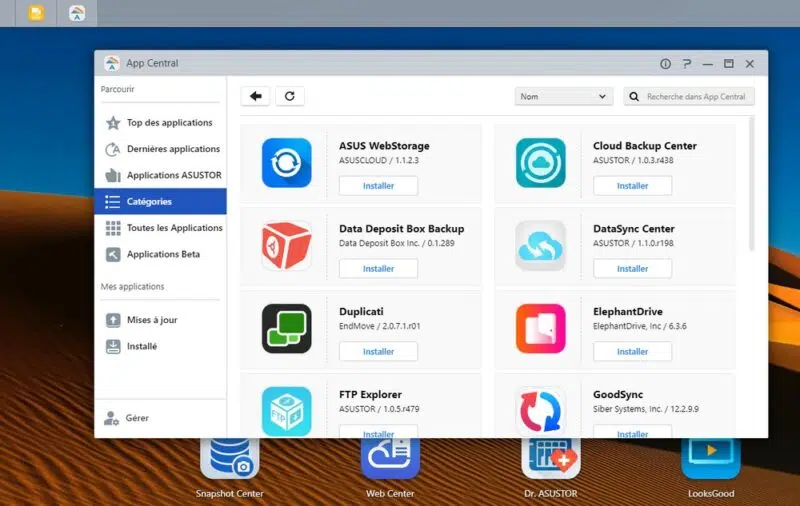This screenshot has width=800, height=506.
Task: Install Data Deposit Box Backup
Action: tap(379, 269)
